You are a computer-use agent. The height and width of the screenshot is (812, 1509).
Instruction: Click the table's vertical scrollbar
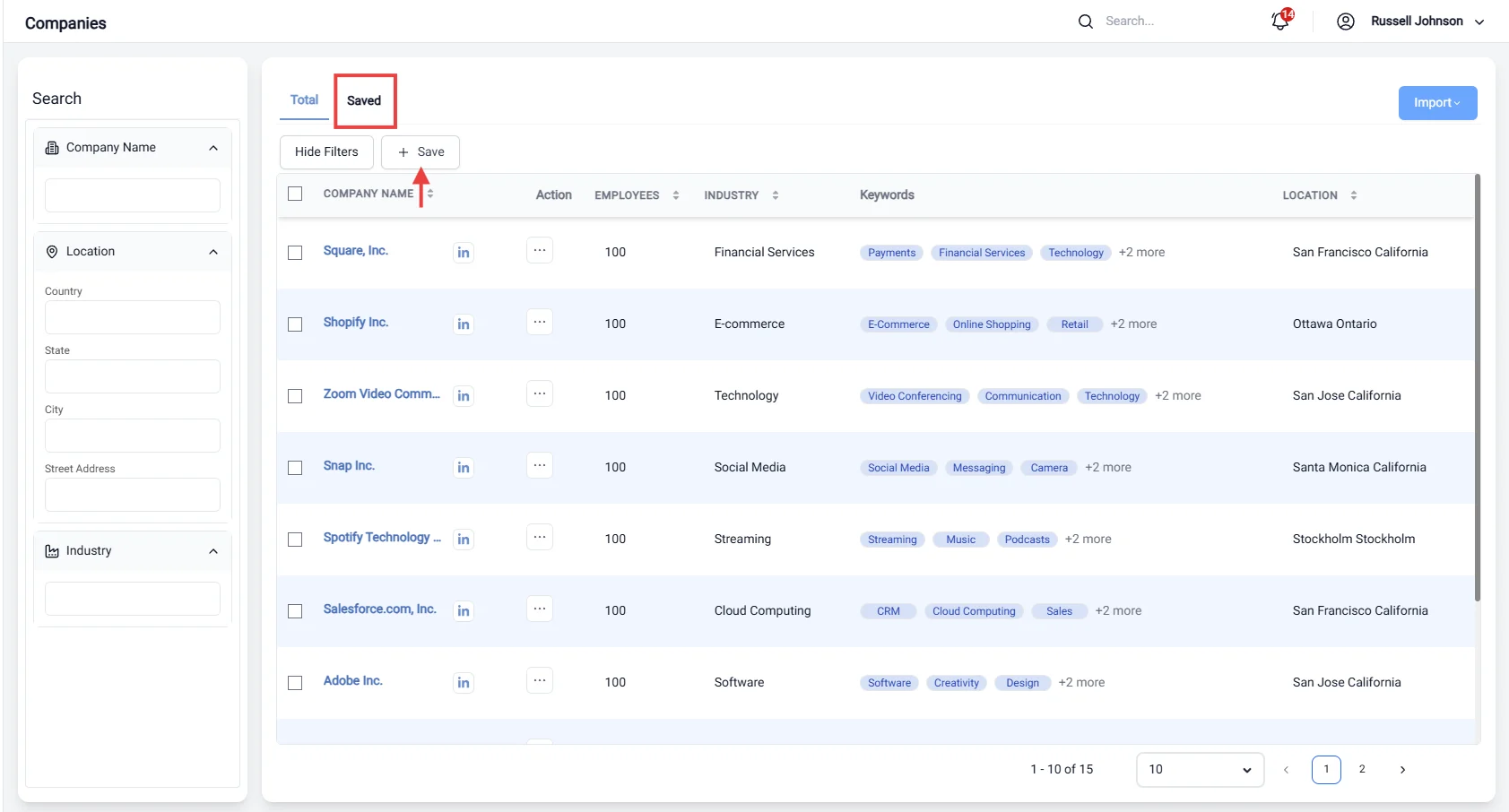1478,387
